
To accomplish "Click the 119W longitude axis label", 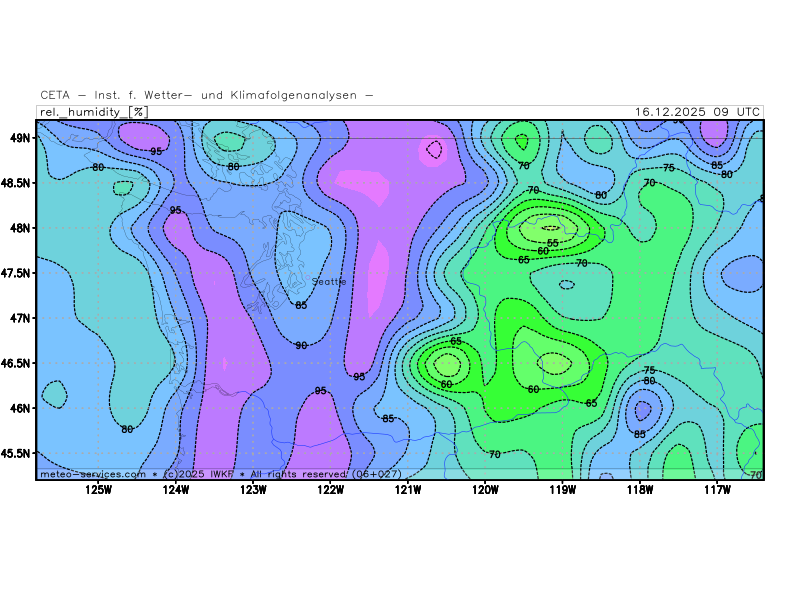I will pyautogui.click(x=562, y=489).
